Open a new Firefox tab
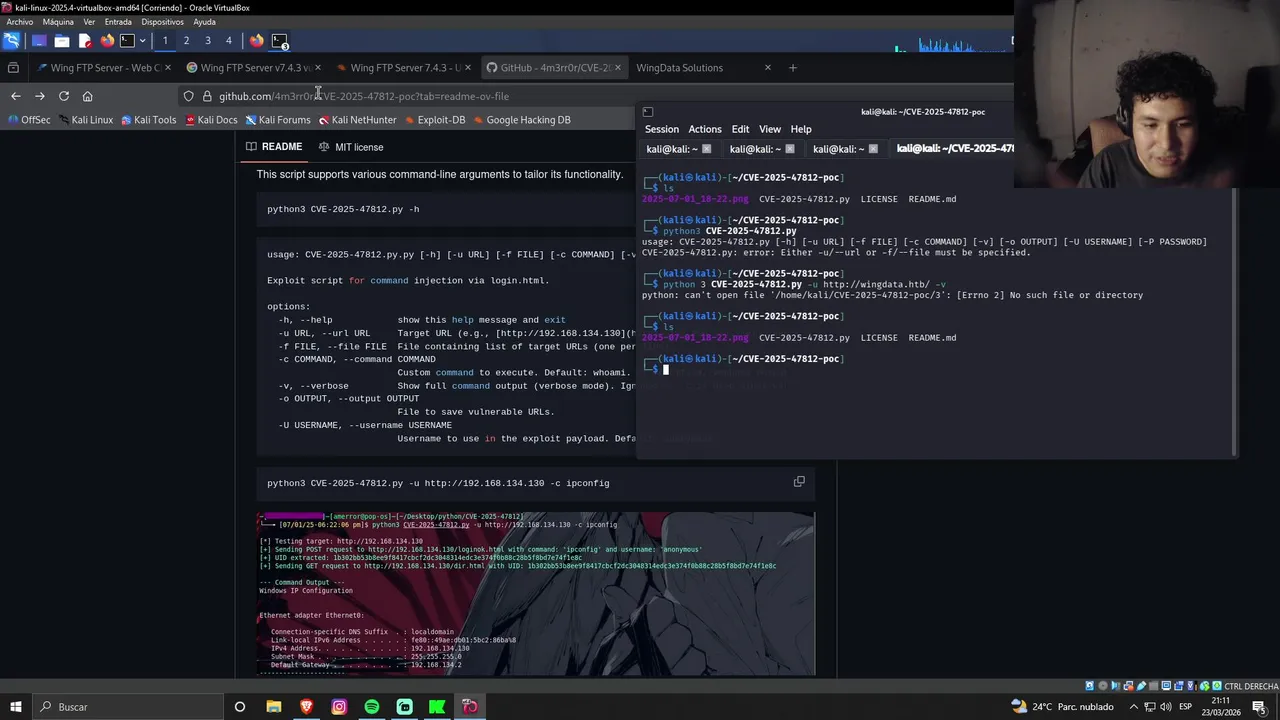Viewport: 1280px width, 720px height. click(793, 68)
